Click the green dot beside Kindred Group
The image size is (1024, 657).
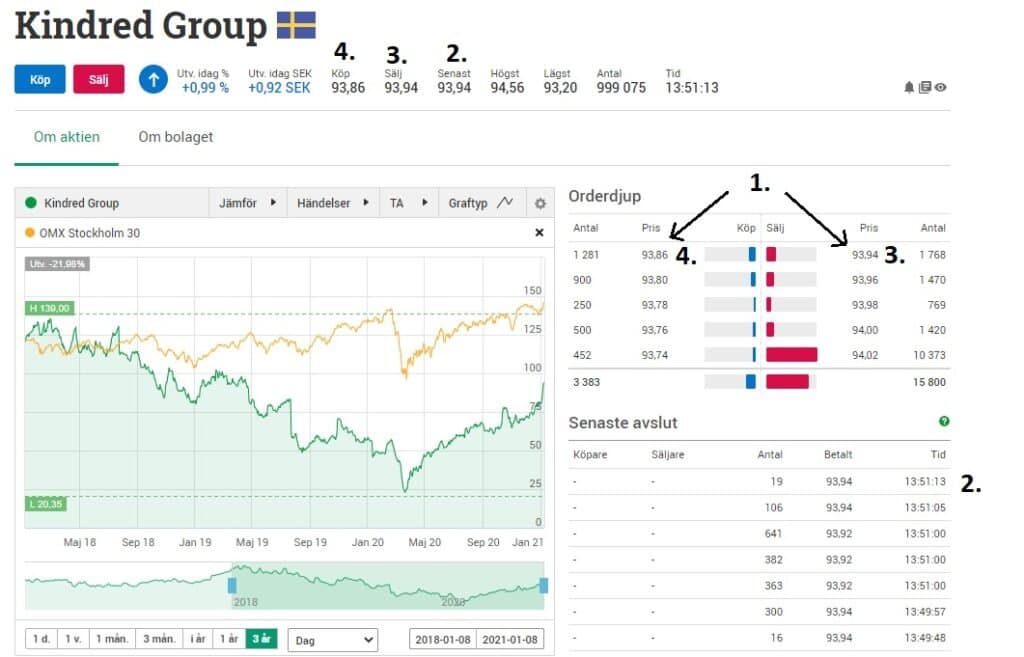tap(30, 203)
